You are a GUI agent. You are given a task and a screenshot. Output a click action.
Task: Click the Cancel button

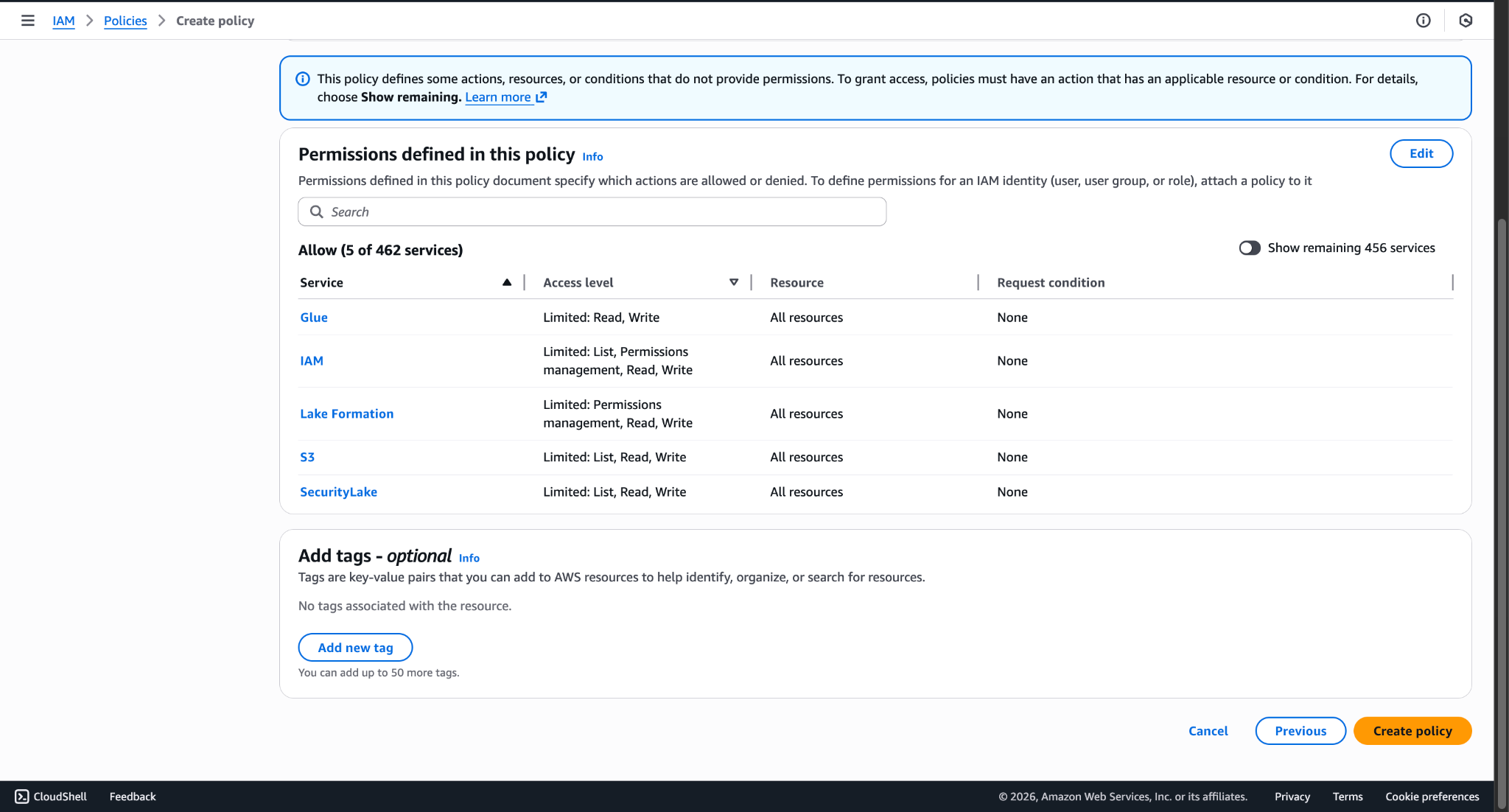pos(1208,731)
